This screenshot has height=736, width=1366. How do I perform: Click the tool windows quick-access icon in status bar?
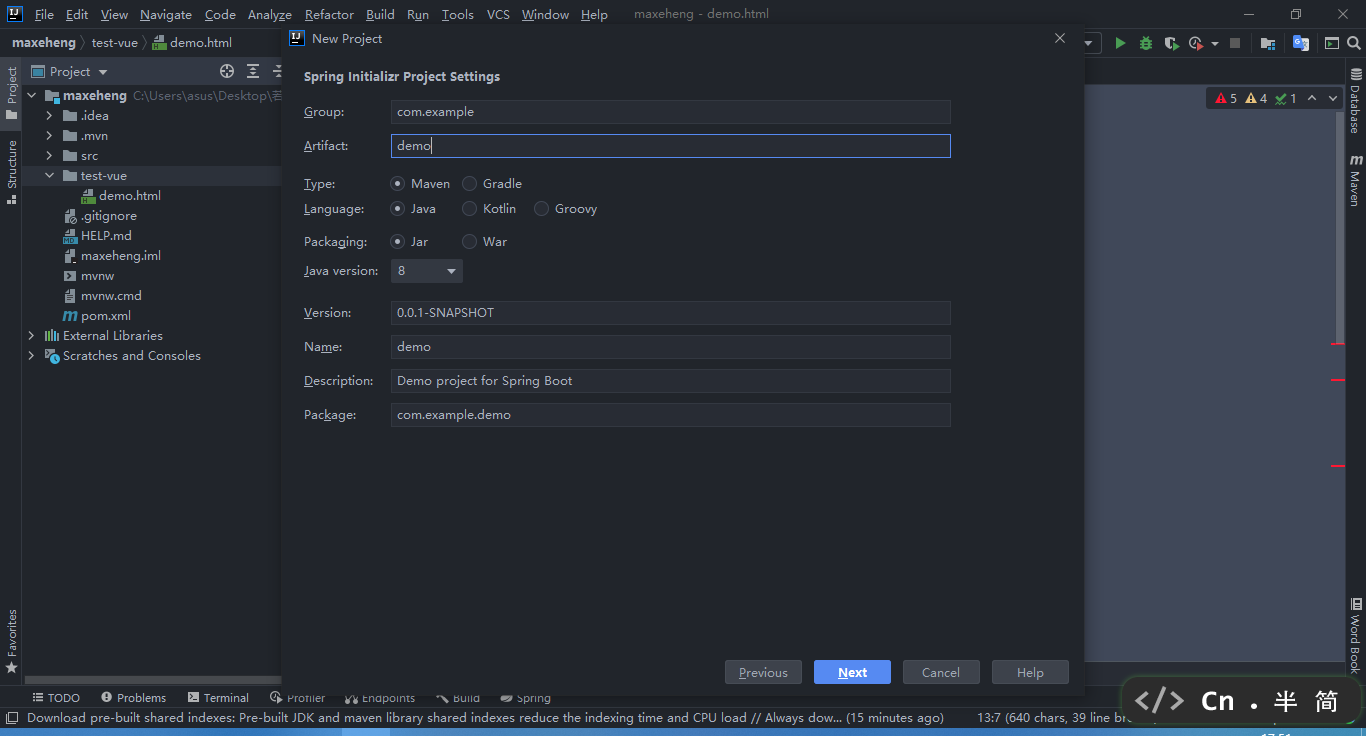tap(11, 717)
